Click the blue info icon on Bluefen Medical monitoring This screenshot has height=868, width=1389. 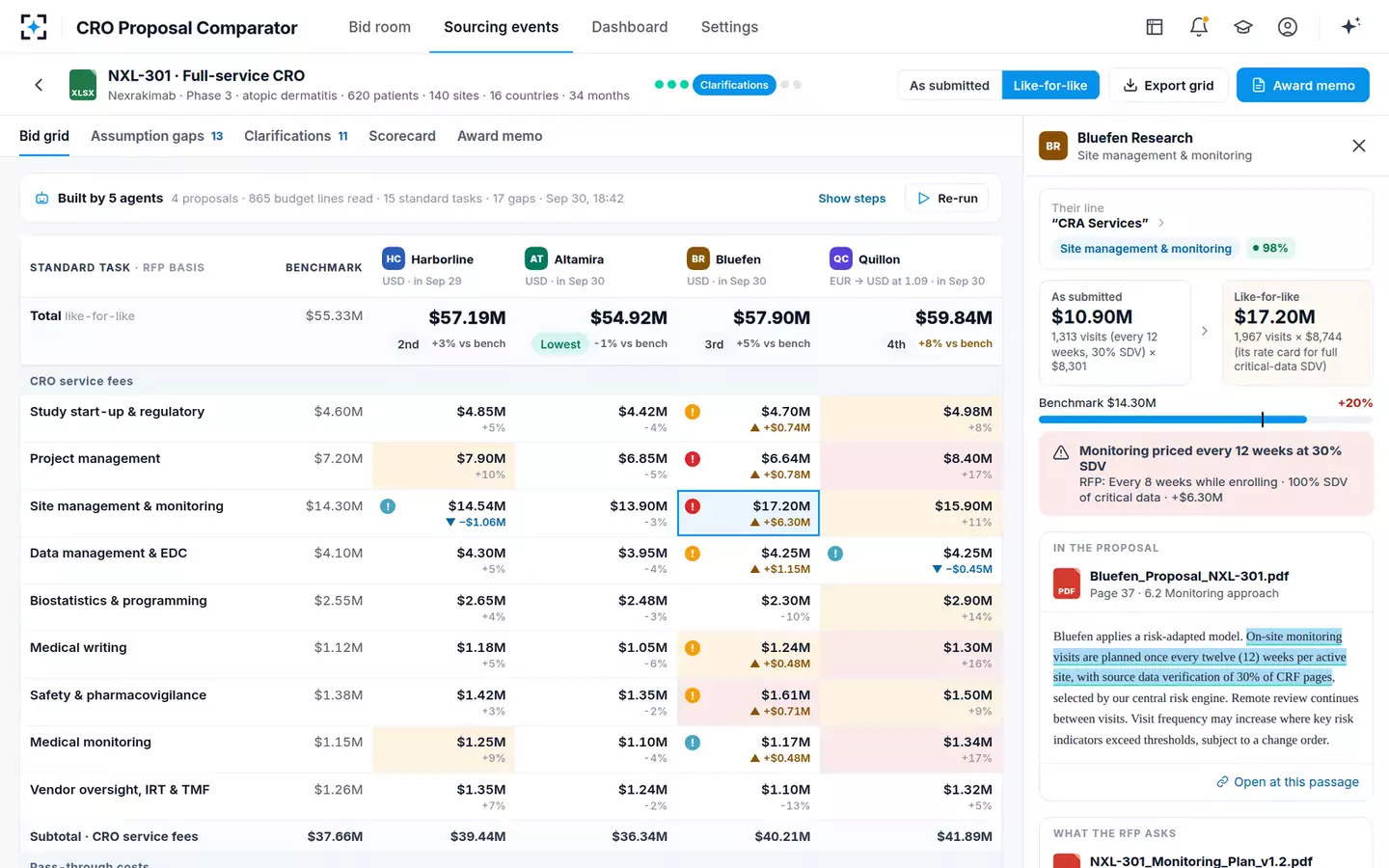coord(693,743)
